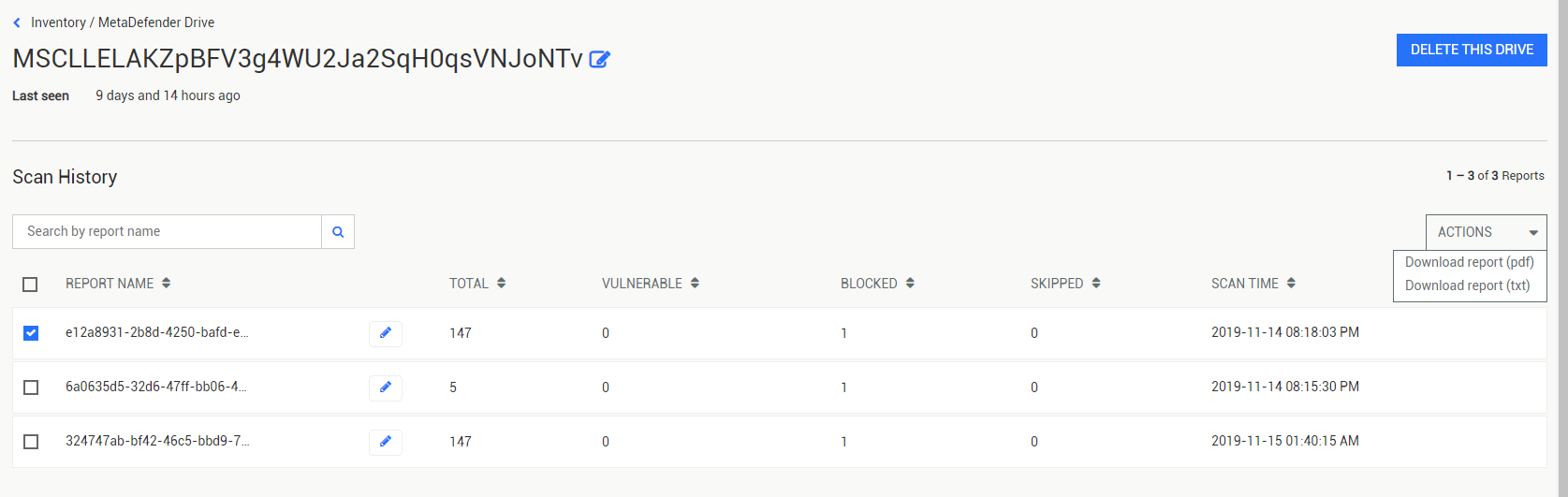
Task: Collapse the ACTIONS dropdown
Action: pyautogui.click(x=1487, y=232)
